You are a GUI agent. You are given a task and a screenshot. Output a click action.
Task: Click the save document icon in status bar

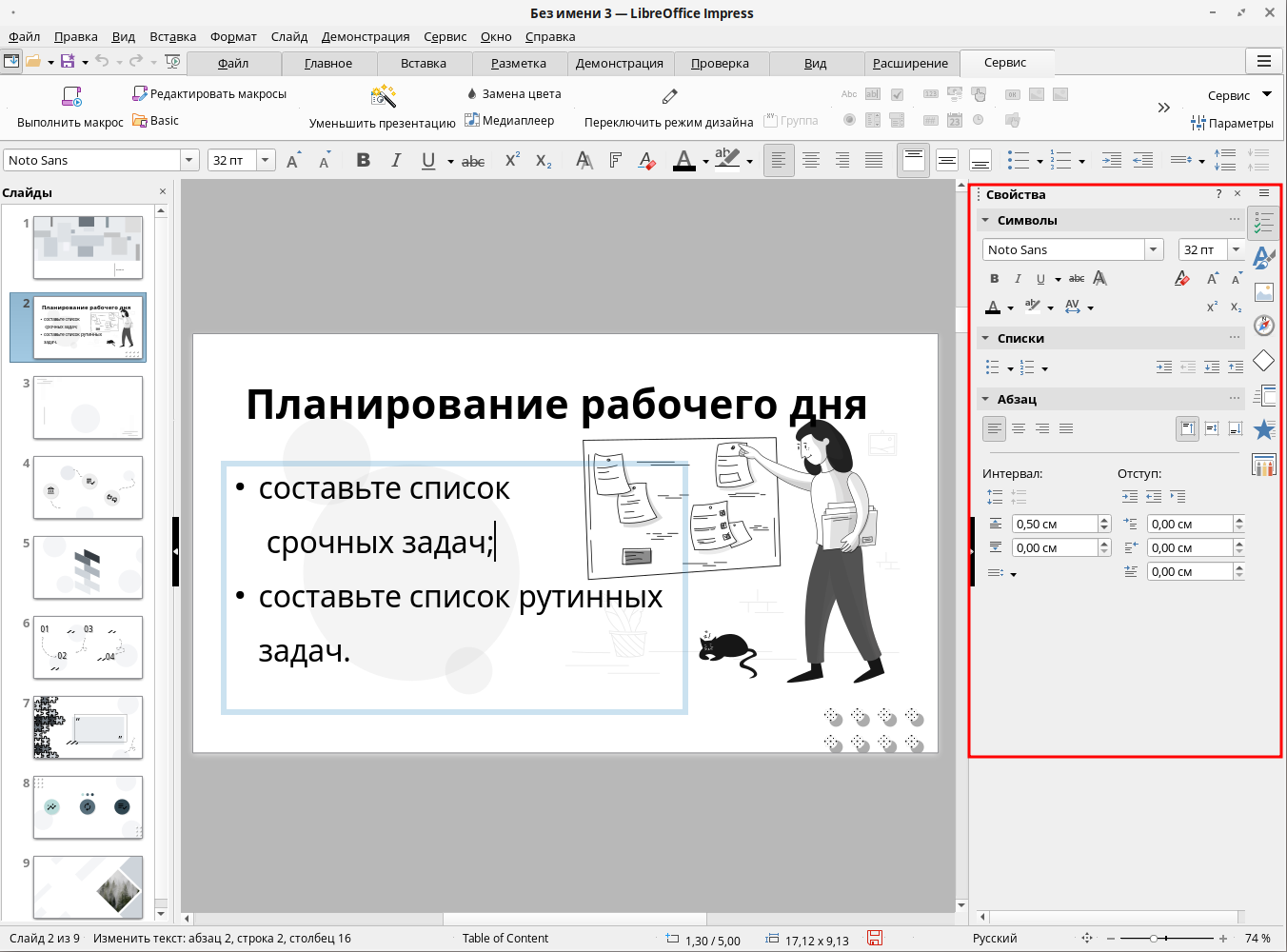pyautogui.click(x=875, y=939)
